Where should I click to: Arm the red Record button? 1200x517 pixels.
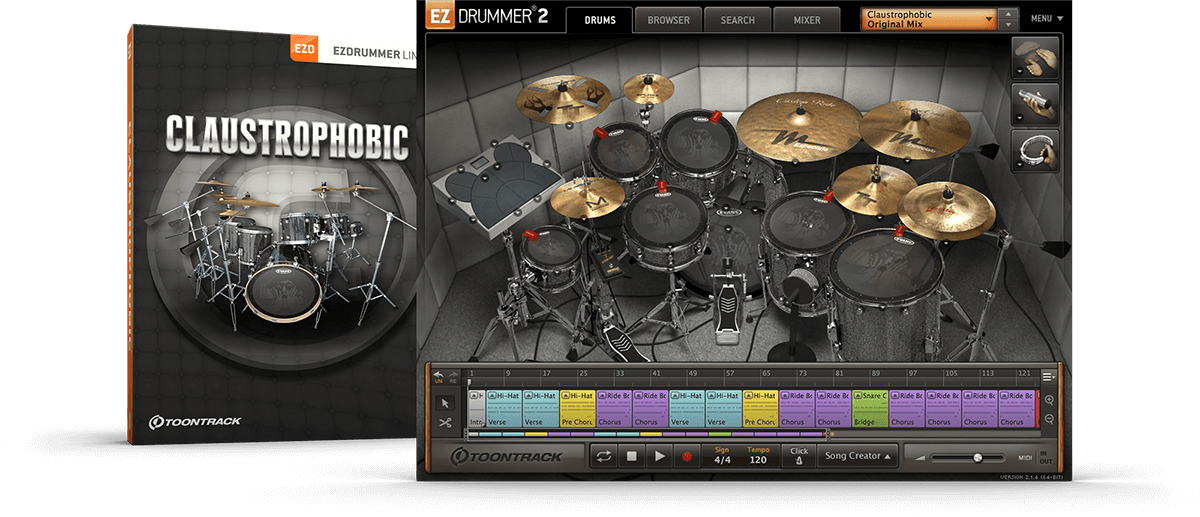pyautogui.click(x=687, y=456)
